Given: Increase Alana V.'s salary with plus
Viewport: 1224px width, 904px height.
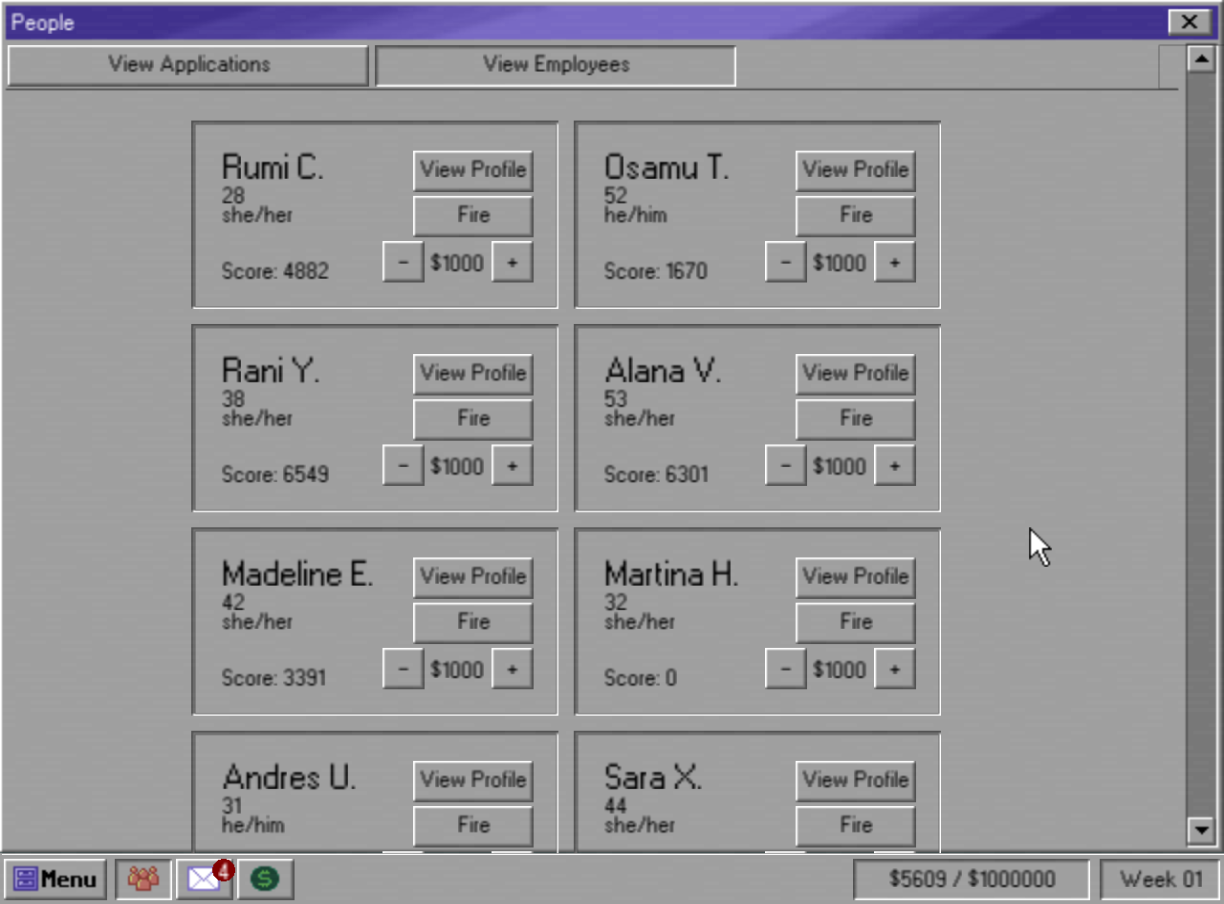Looking at the screenshot, I should click(x=895, y=466).
